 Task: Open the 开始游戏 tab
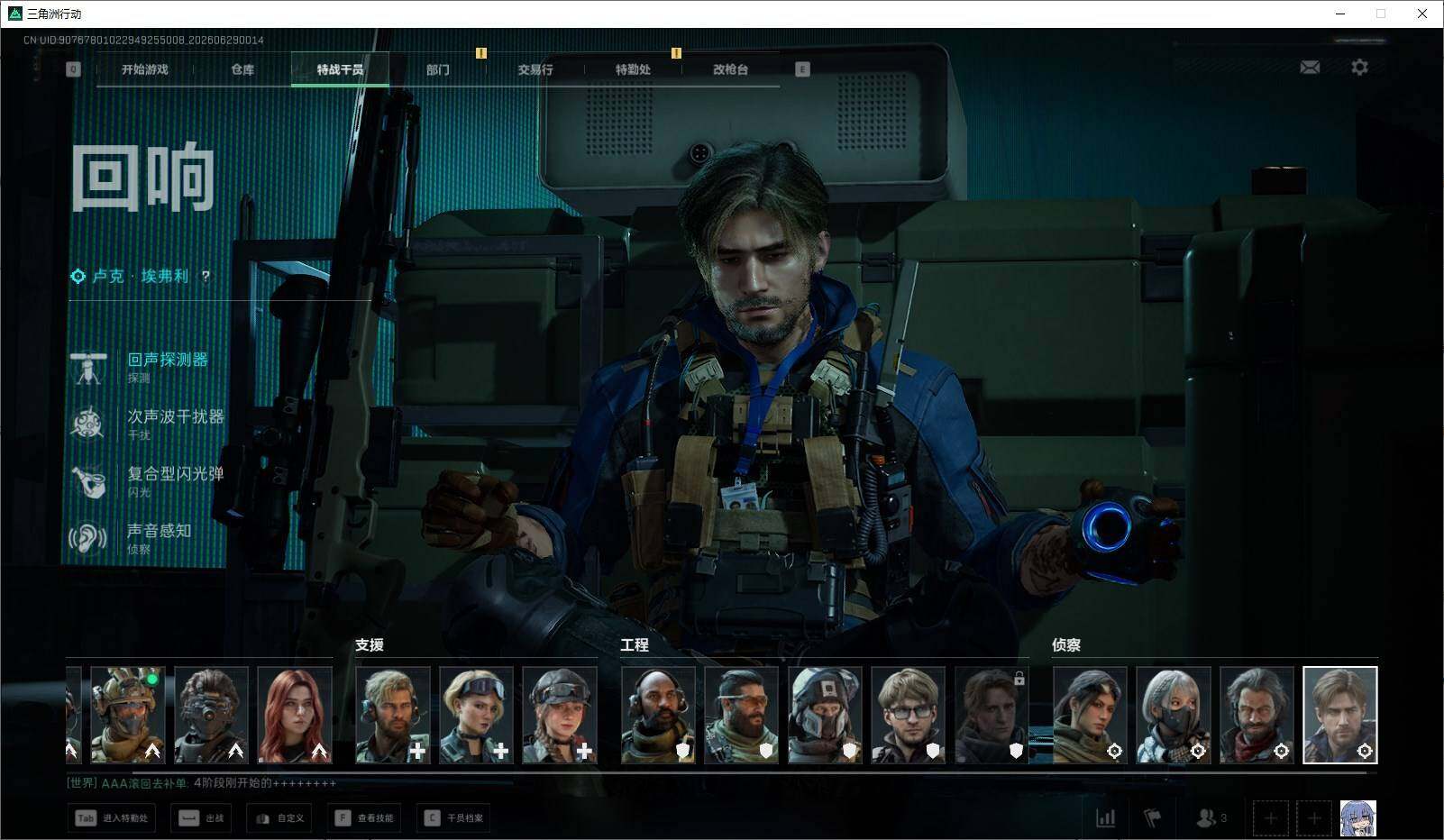(145, 69)
